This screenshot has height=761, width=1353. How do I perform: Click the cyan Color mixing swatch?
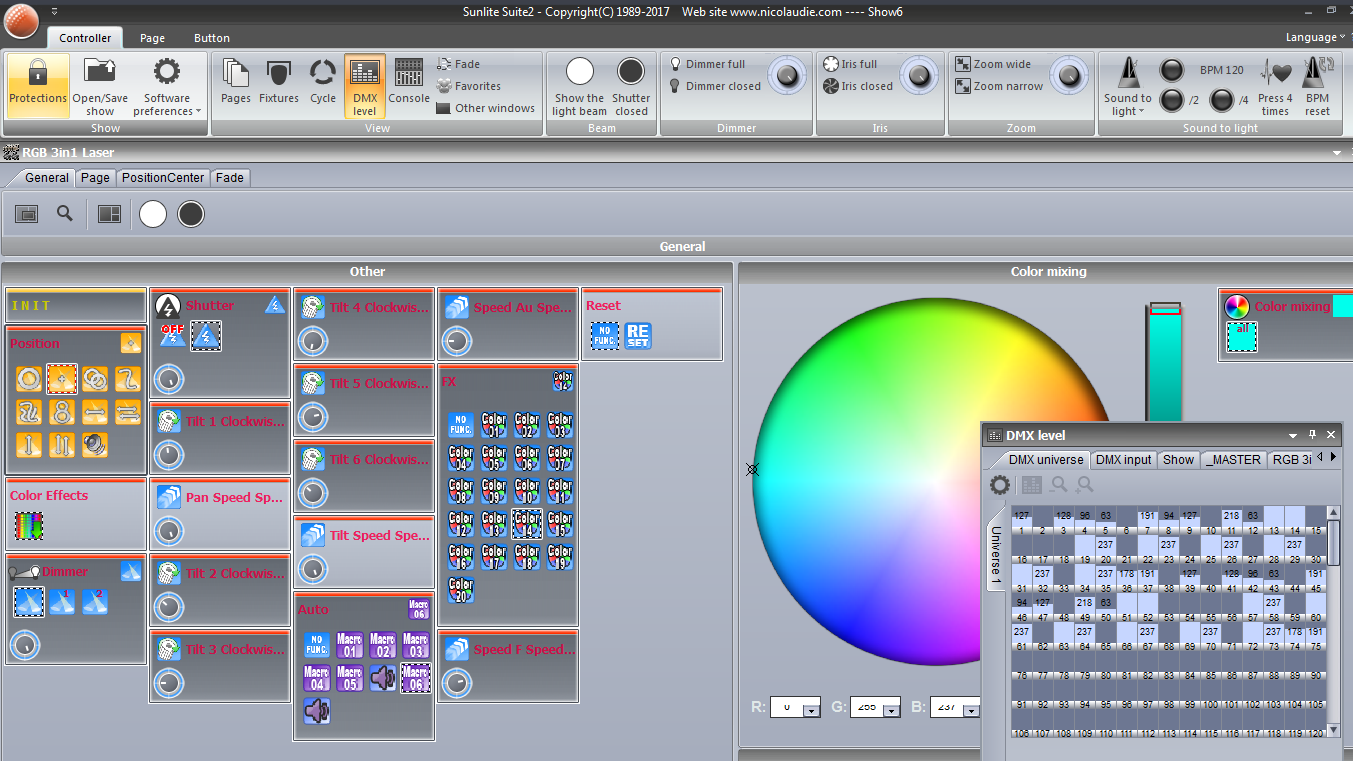[1241, 337]
